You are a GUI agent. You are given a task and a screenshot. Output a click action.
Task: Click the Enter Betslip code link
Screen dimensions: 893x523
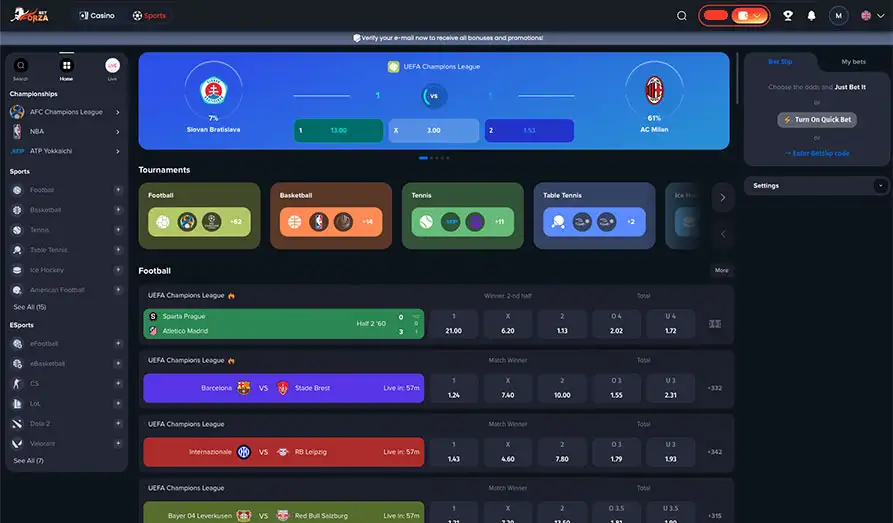tap(817, 153)
